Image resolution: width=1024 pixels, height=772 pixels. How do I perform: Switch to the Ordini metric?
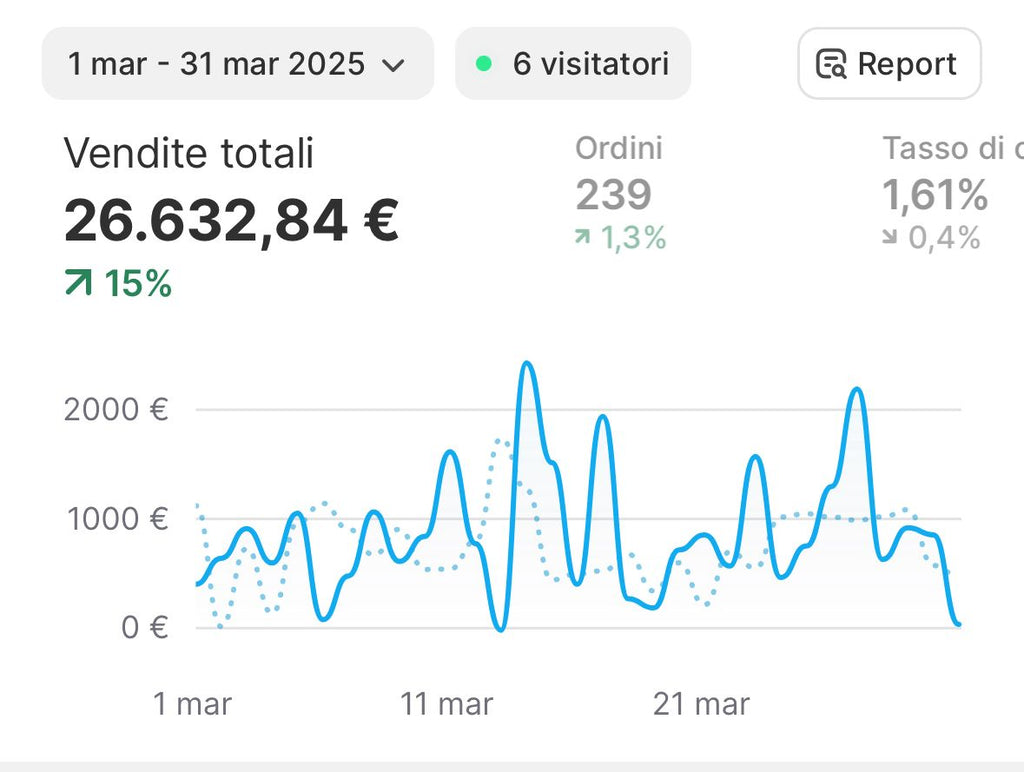[x=619, y=149]
